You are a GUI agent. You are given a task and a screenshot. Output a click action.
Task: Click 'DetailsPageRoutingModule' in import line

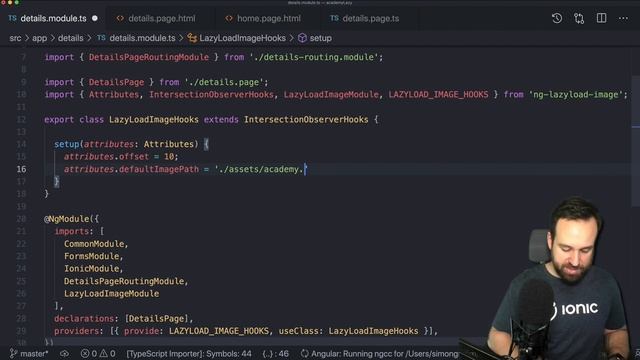coord(149,57)
